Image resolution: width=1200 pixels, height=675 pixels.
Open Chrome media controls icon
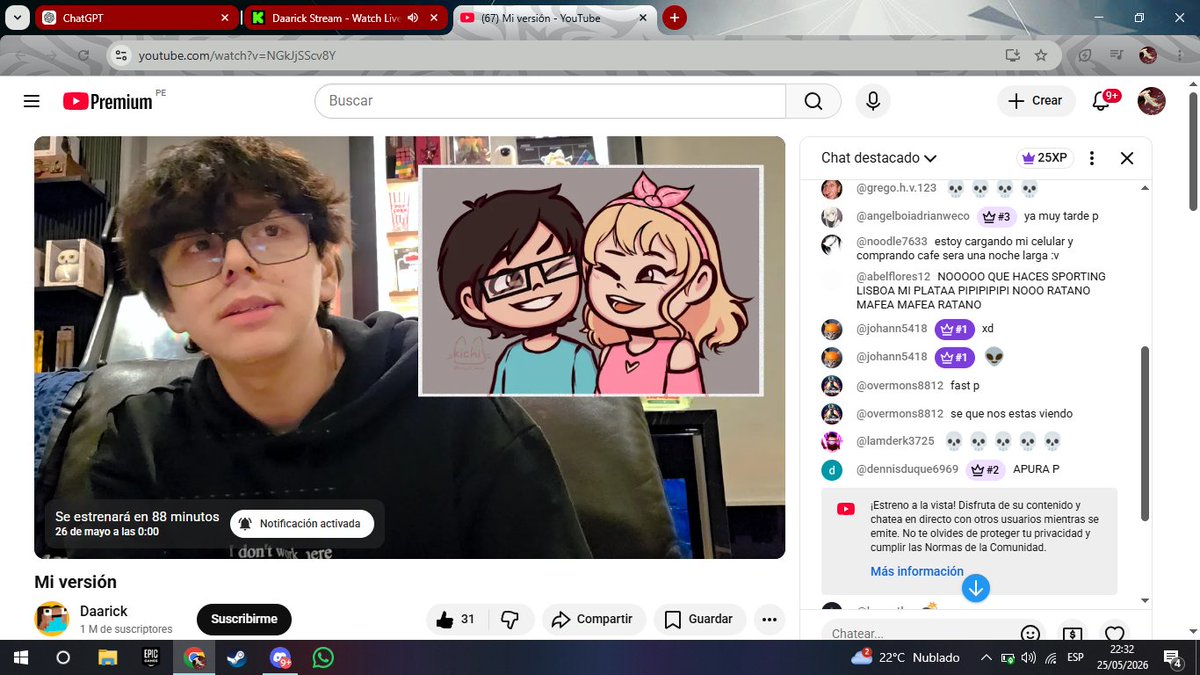(x=1118, y=55)
